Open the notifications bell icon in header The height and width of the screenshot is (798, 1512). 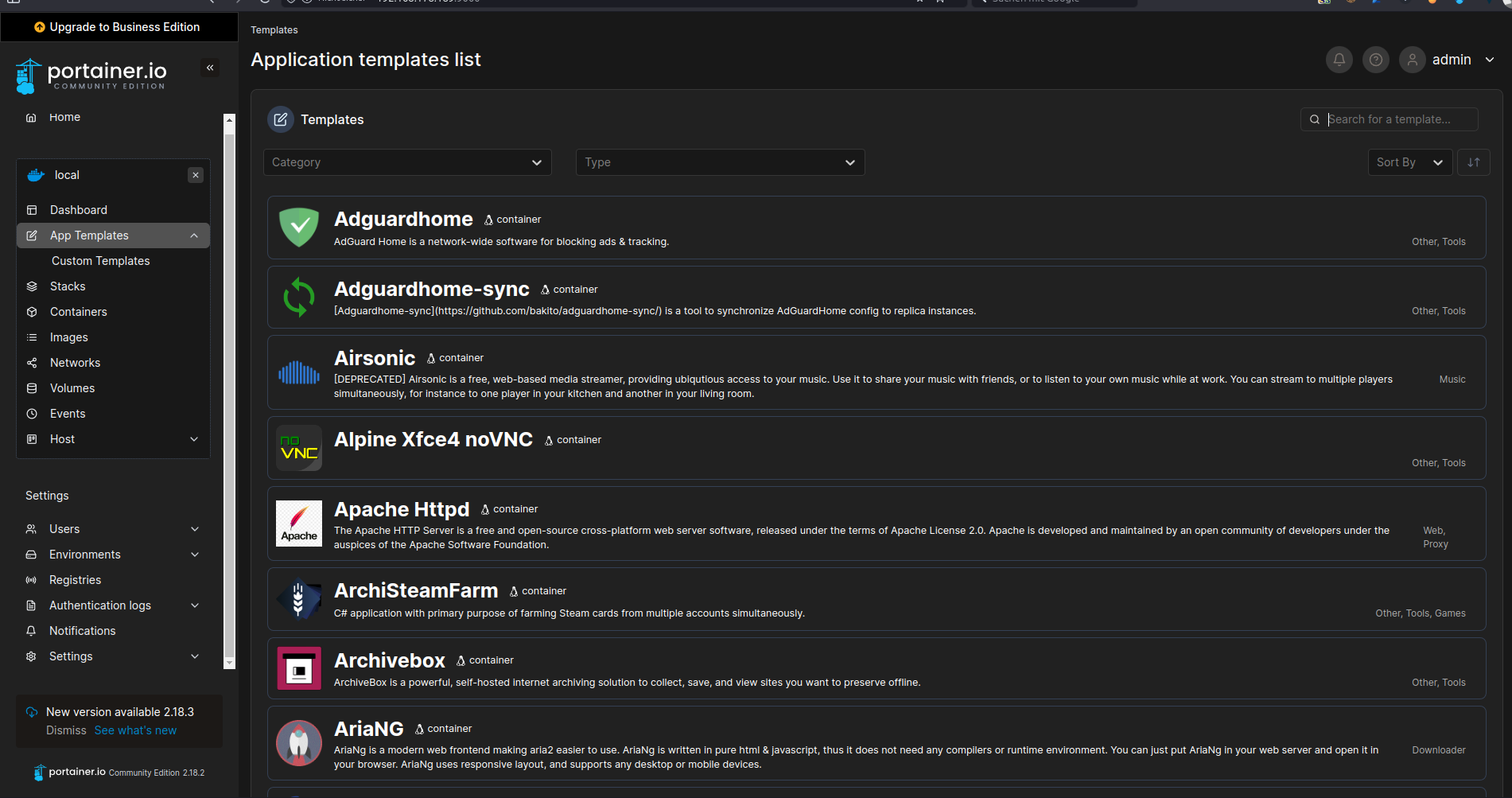(x=1339, y=60)
